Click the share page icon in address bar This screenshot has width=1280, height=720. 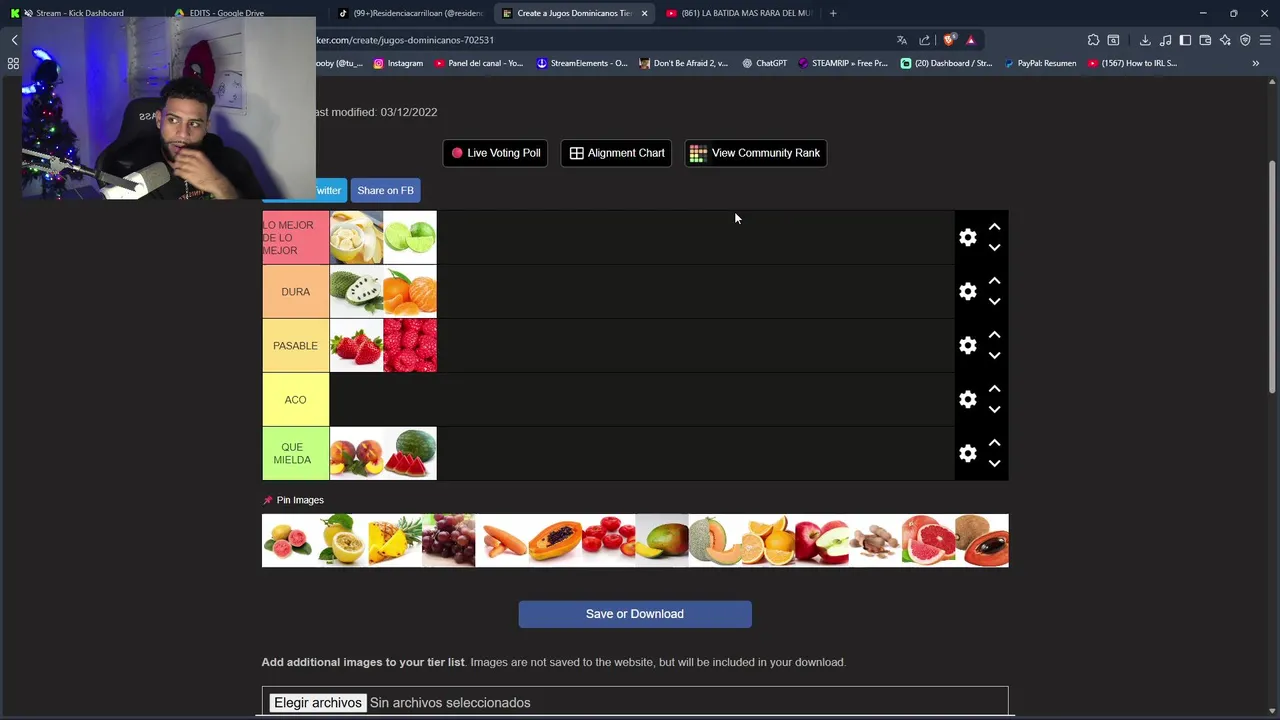[x=924, y=40]
